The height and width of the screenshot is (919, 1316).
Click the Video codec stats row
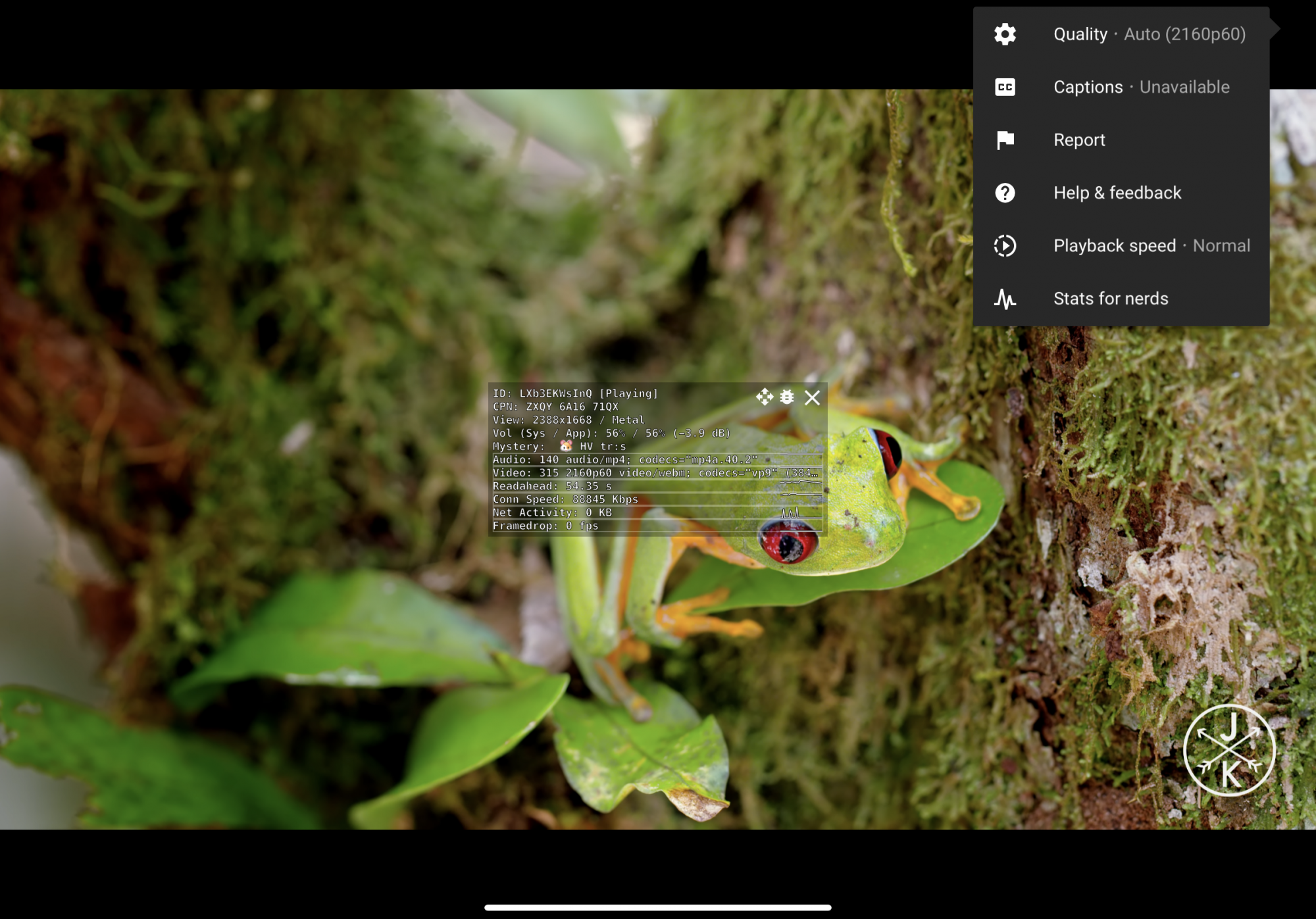tap(655, 473)
